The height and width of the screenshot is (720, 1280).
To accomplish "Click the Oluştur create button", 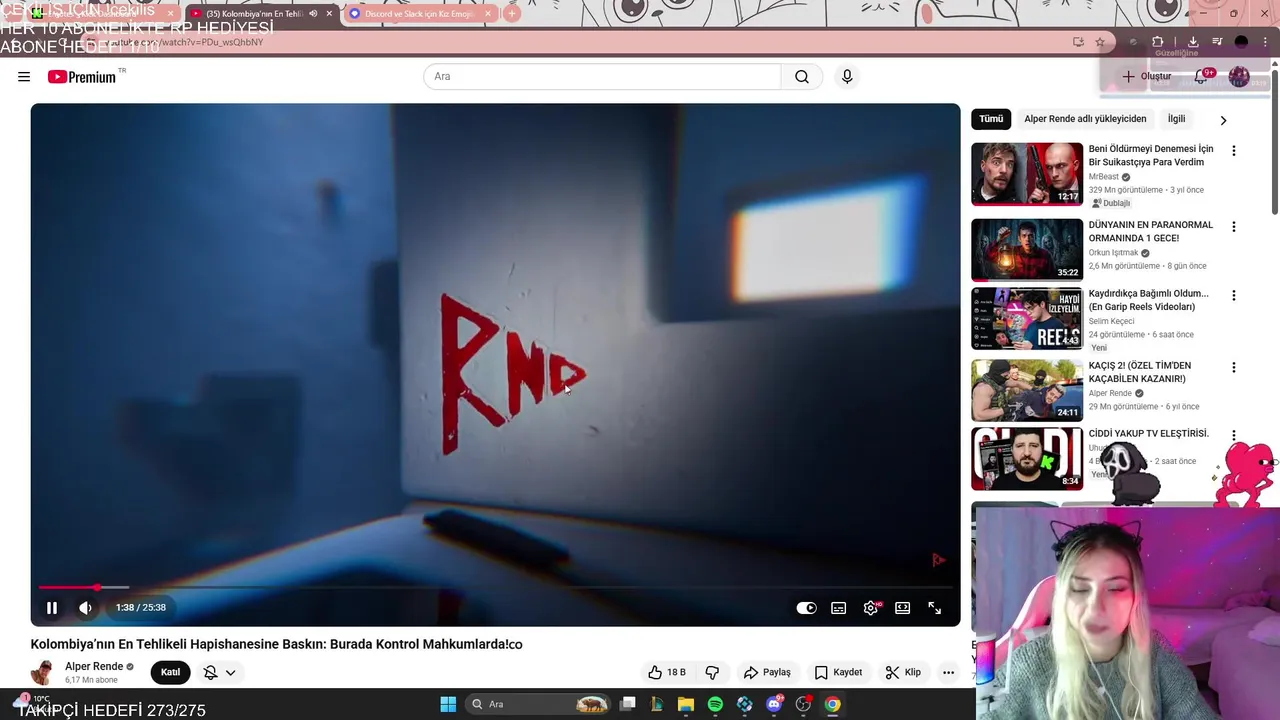I will [1146, 77].
